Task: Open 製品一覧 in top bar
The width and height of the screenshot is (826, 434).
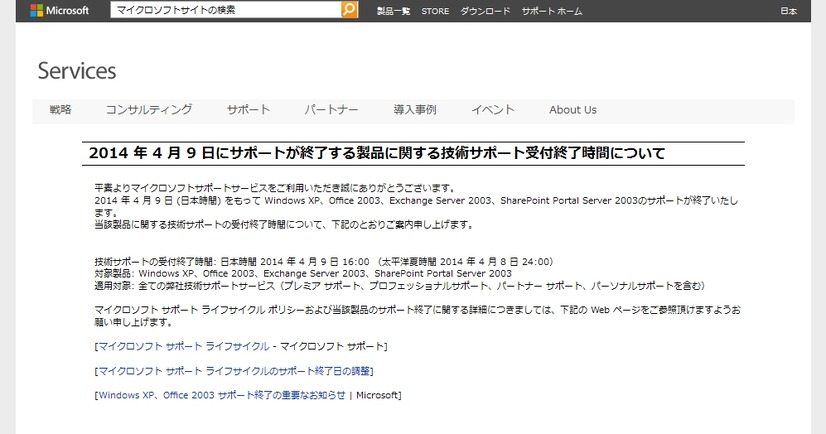Action: click(393, 11)
